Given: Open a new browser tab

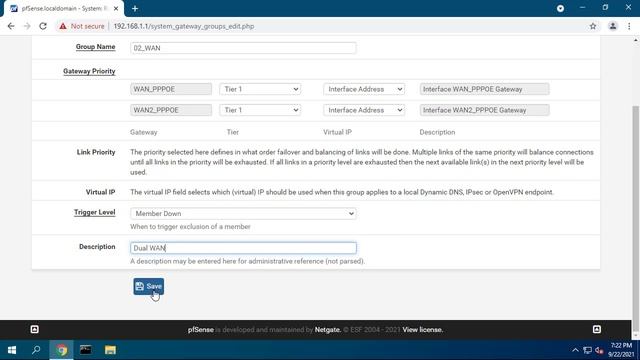Looking at the screenshot, I should pyautogui.click(x=135, y=8).
